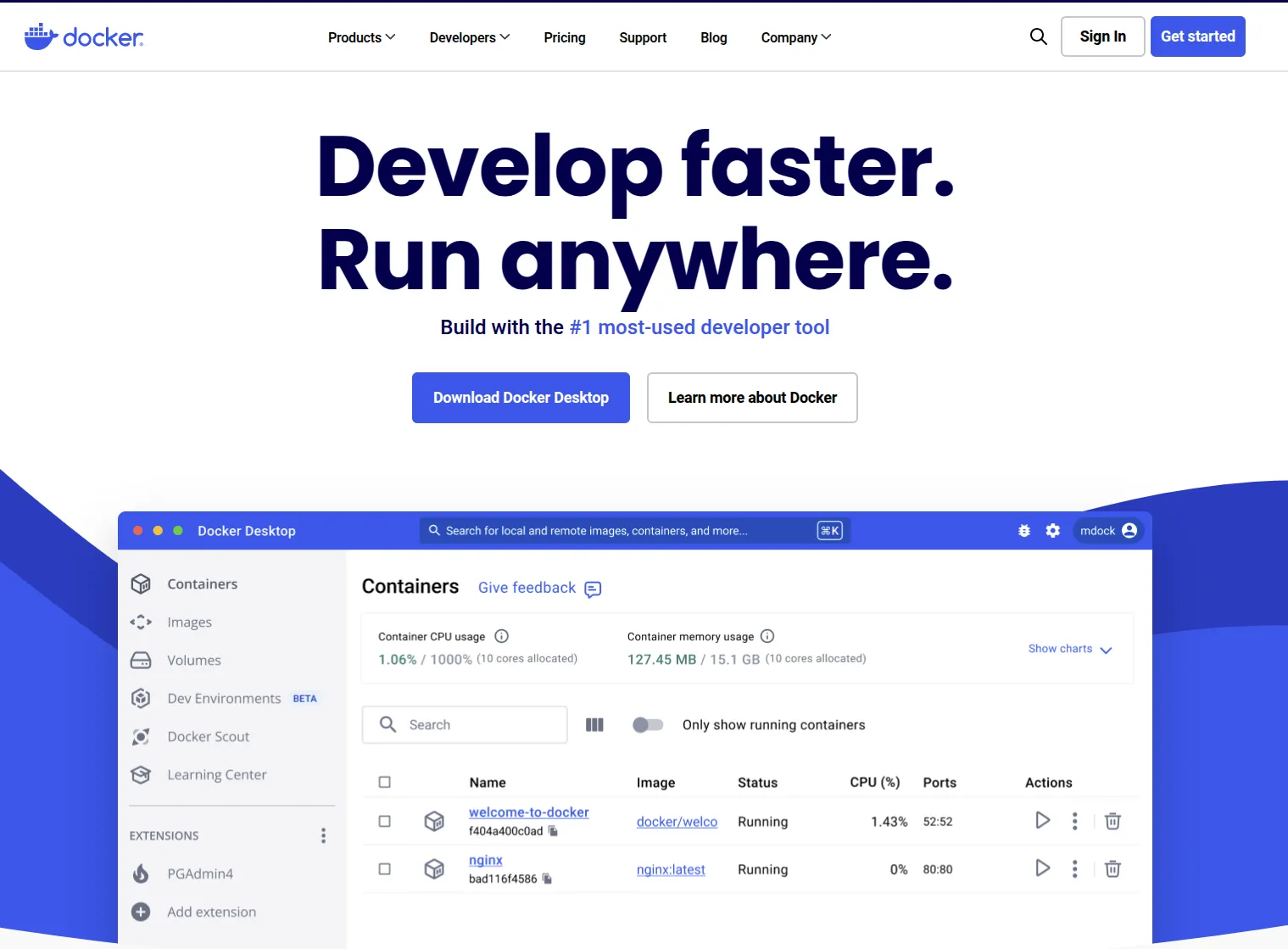The height and width of the screenshot is (949, 1288).
Task: Click the Dev Environments icon
Action: coord(141,698)
